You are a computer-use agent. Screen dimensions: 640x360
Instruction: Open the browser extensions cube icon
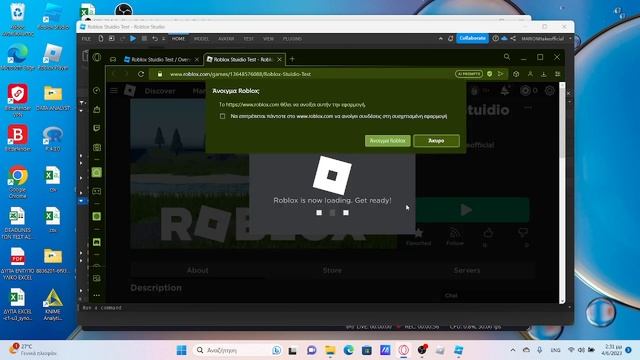(x=516, y=74)
